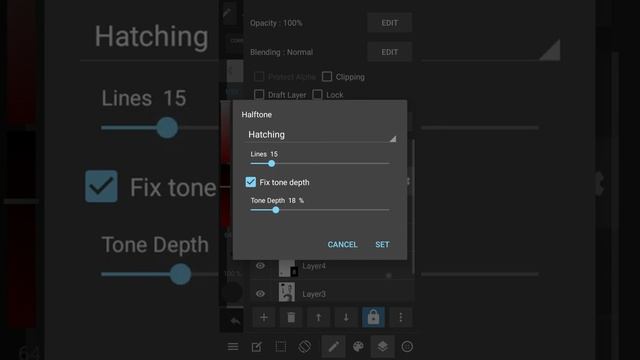Enable the Lock checkbox
The width and height of the screenshot is (640, 360).
(x=317, y=95)
